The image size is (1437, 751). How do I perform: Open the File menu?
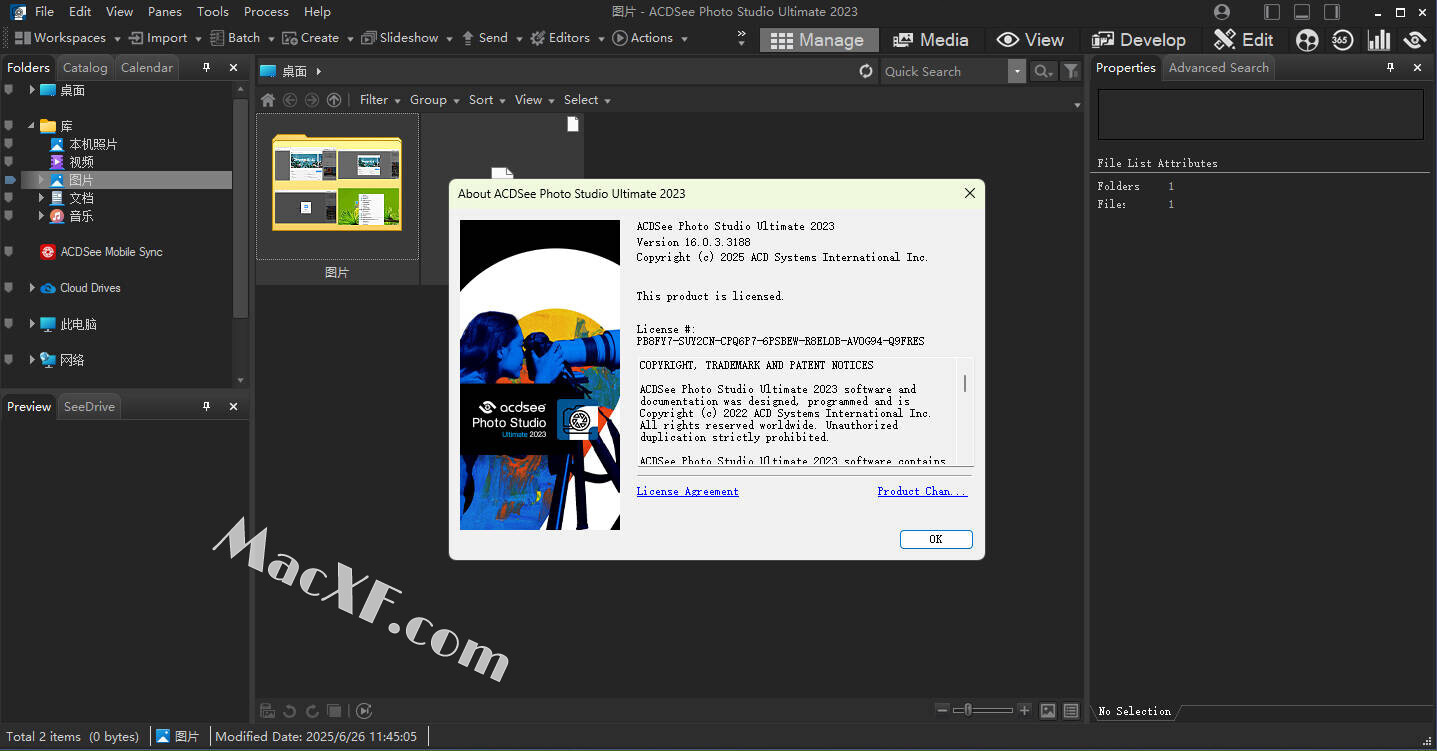[x=44, y=12]
